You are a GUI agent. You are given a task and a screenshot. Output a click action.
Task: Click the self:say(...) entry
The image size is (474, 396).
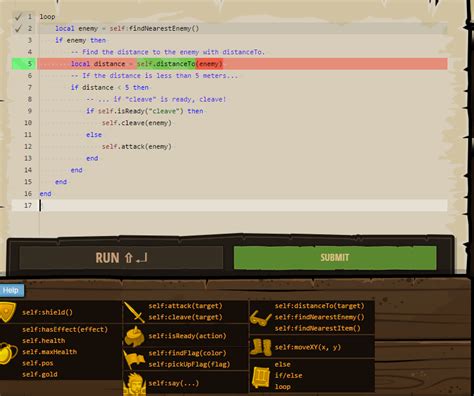174,383
